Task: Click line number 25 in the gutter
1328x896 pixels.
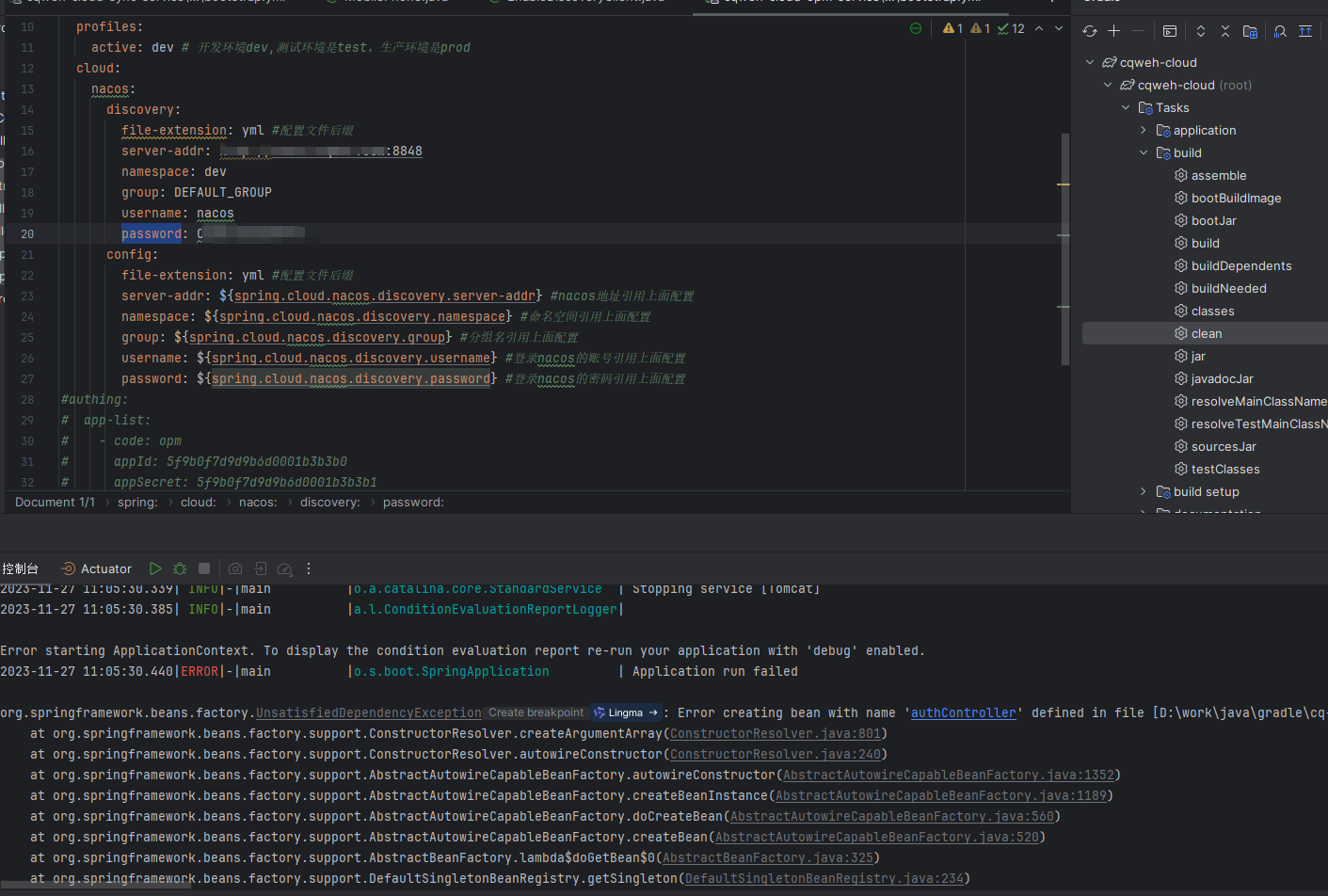Action: pyautogui.click(x=27, y=337)
